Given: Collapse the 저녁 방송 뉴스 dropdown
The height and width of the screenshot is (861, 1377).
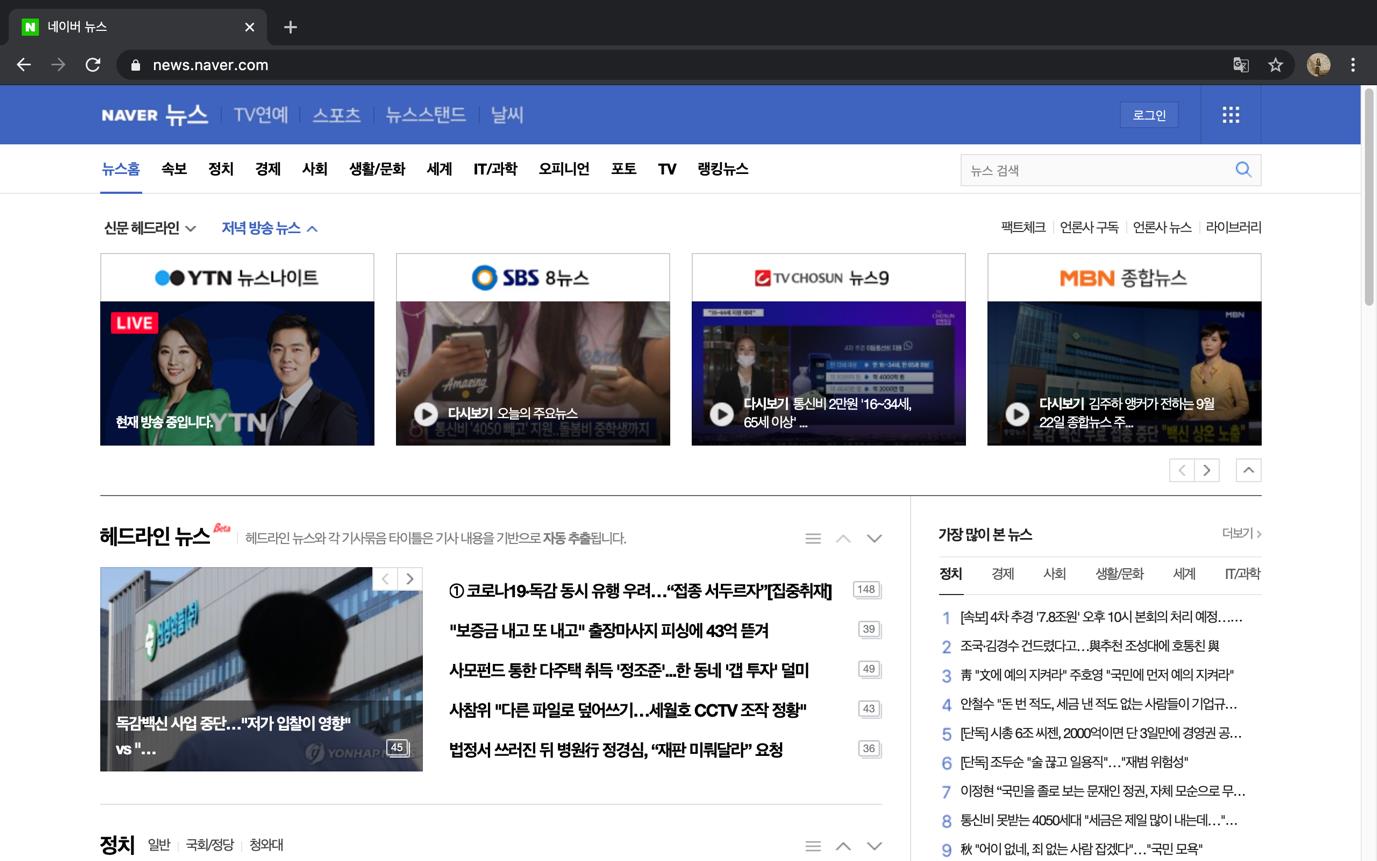Looking at the screenshot, I should [270, 228].
